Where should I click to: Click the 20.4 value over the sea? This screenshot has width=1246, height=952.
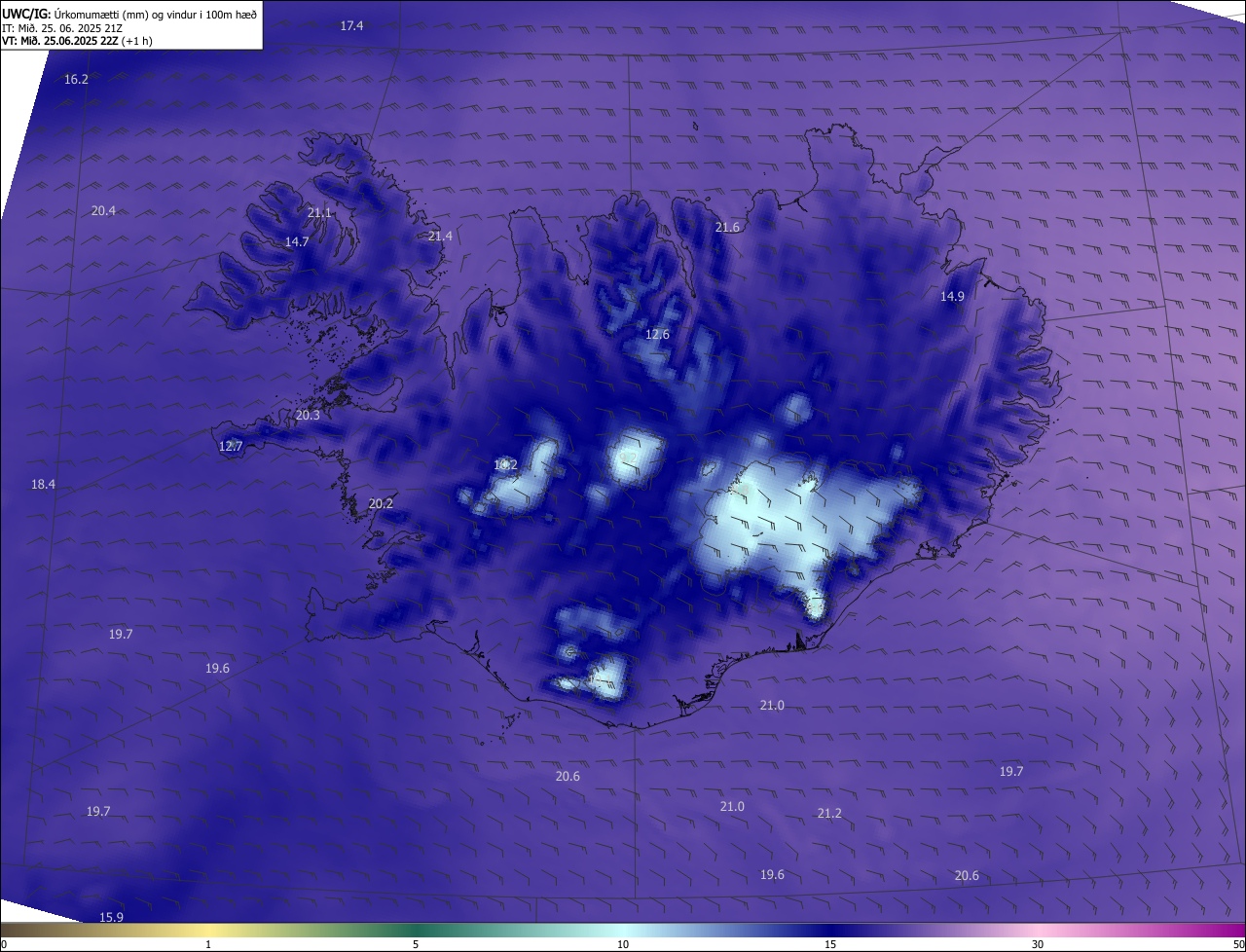pyautogui.click(x=103, y=210)
